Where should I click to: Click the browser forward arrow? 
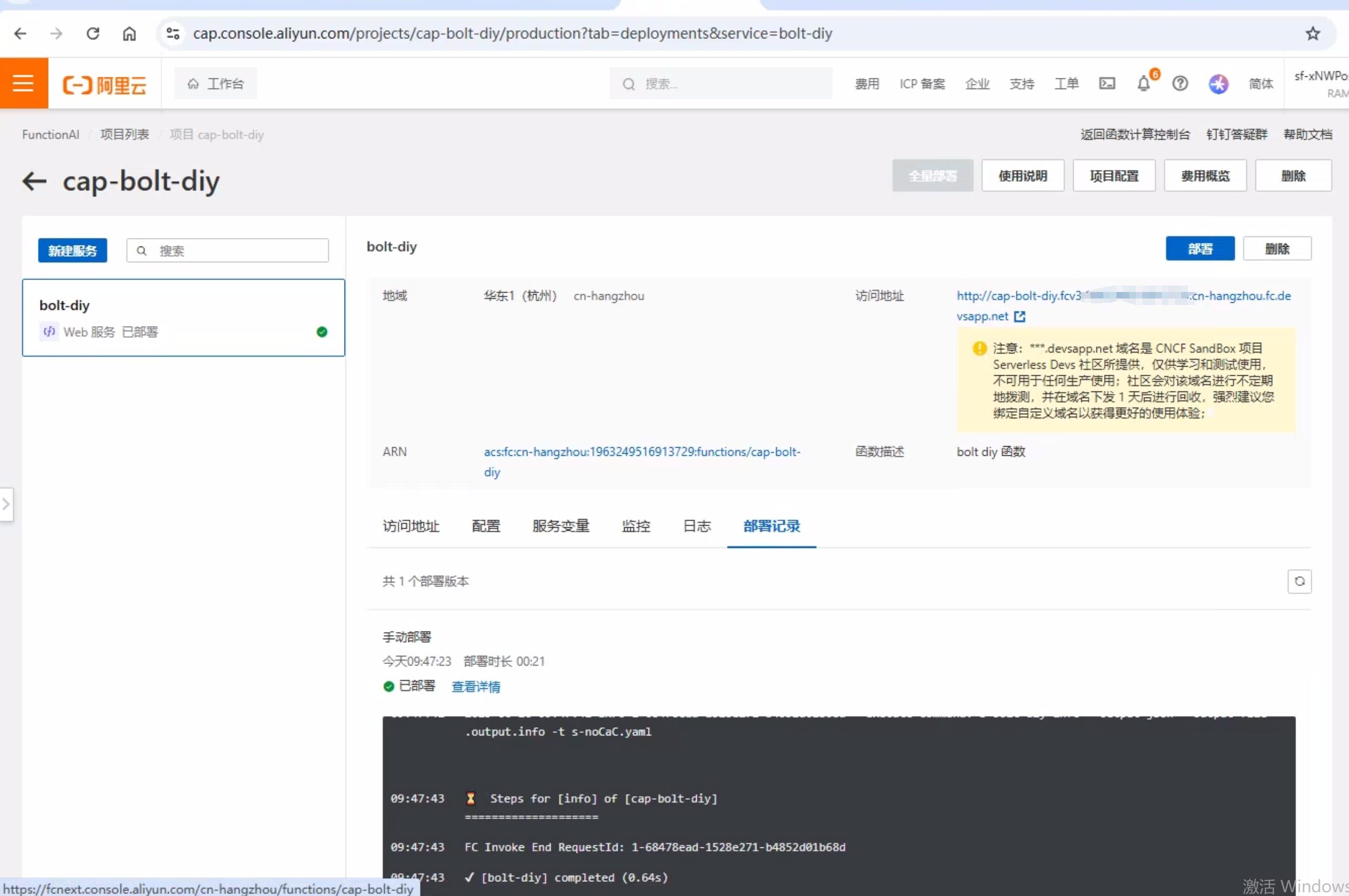click(x=56, y=33)
